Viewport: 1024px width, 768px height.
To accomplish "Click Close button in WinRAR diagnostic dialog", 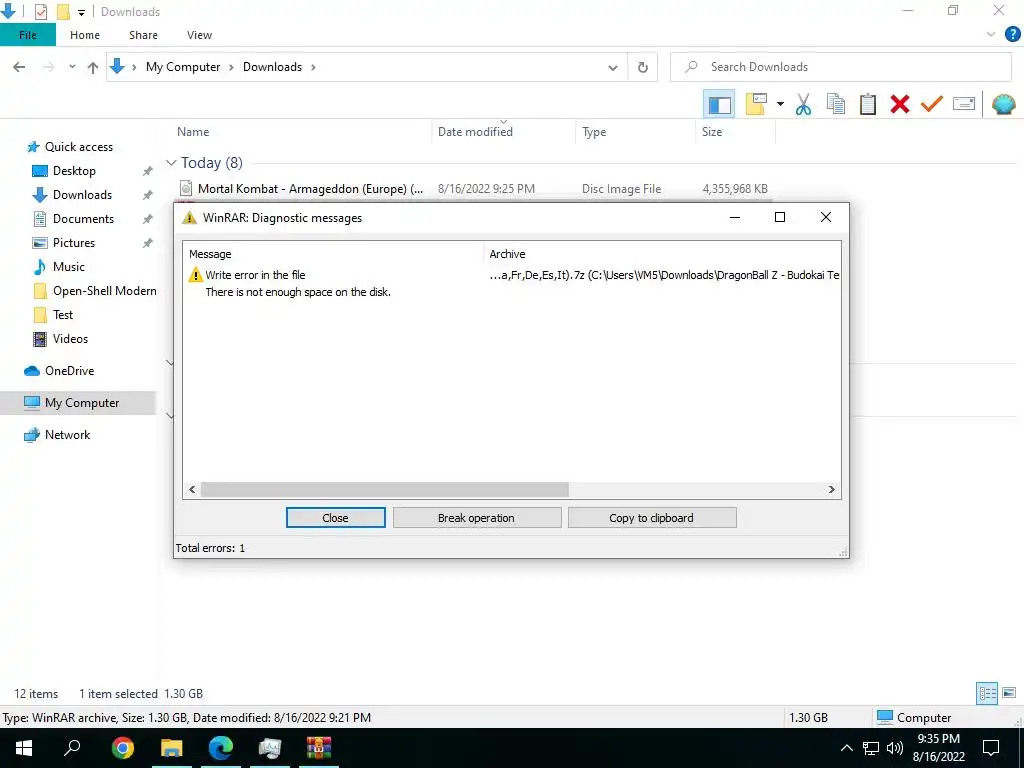I will [336, 518].
